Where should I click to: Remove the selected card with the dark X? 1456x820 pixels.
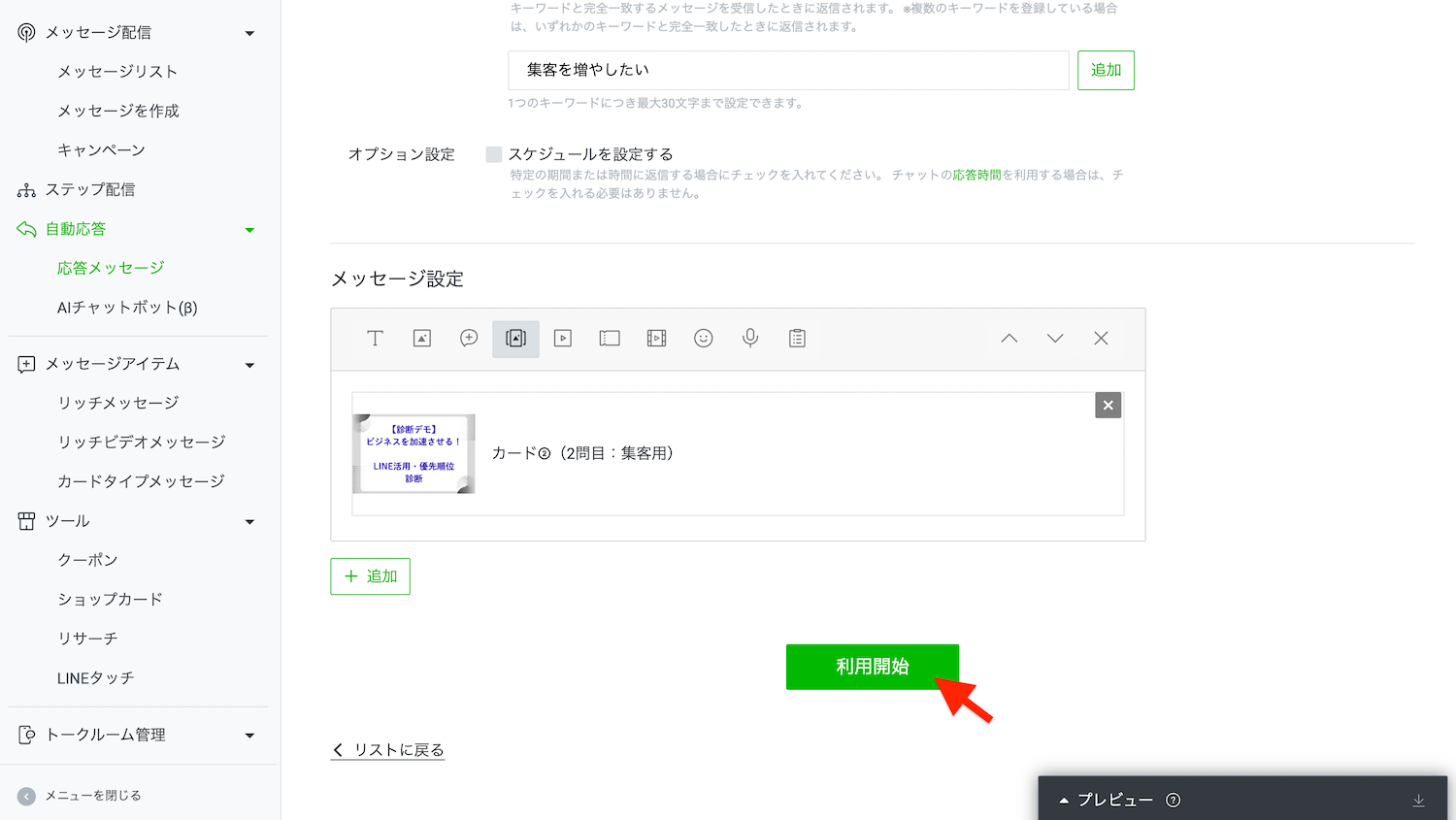click(x=1108, y=406)
